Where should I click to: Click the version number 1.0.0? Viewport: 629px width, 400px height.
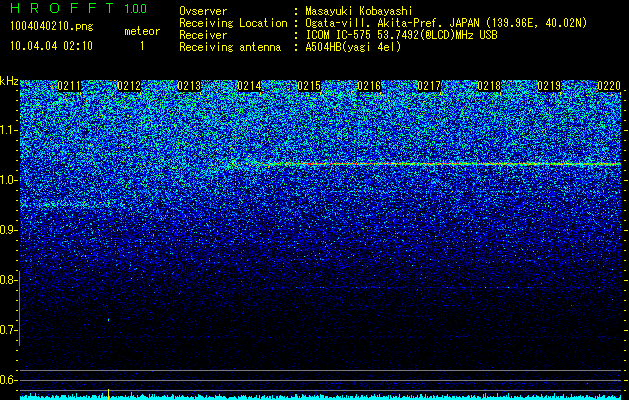(136, 9)
